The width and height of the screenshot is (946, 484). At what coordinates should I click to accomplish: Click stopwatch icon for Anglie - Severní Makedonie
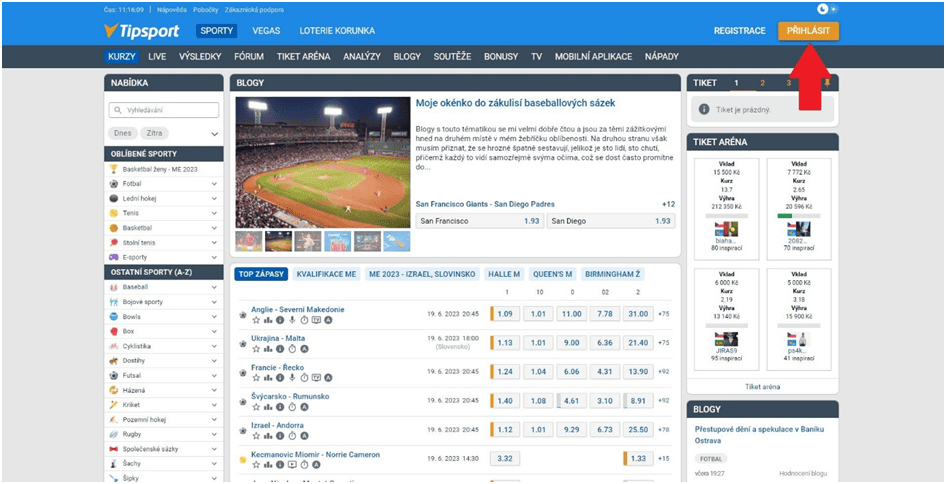click(x=304, y=320)
